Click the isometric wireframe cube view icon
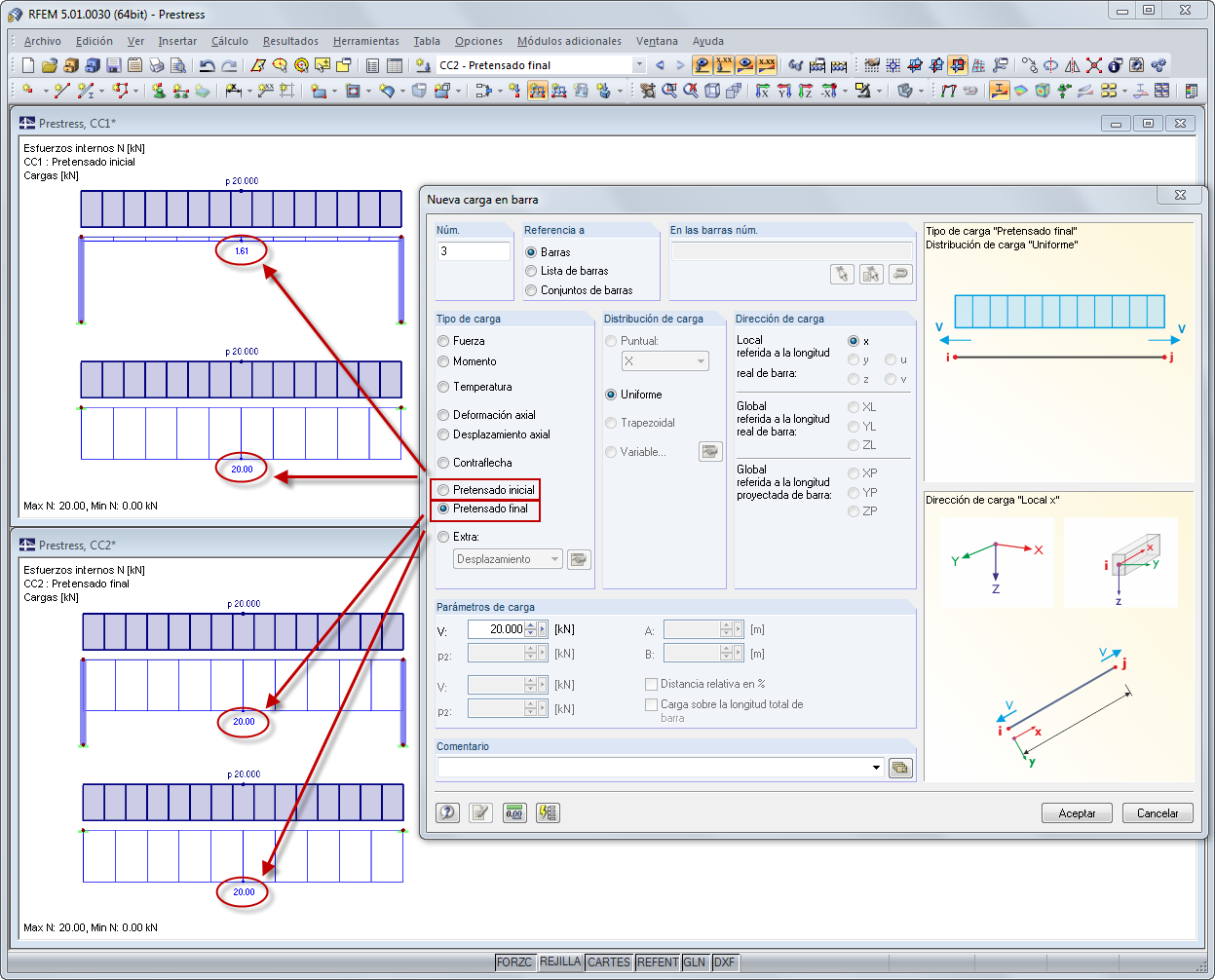1215x980 pixels. [712, 90]
